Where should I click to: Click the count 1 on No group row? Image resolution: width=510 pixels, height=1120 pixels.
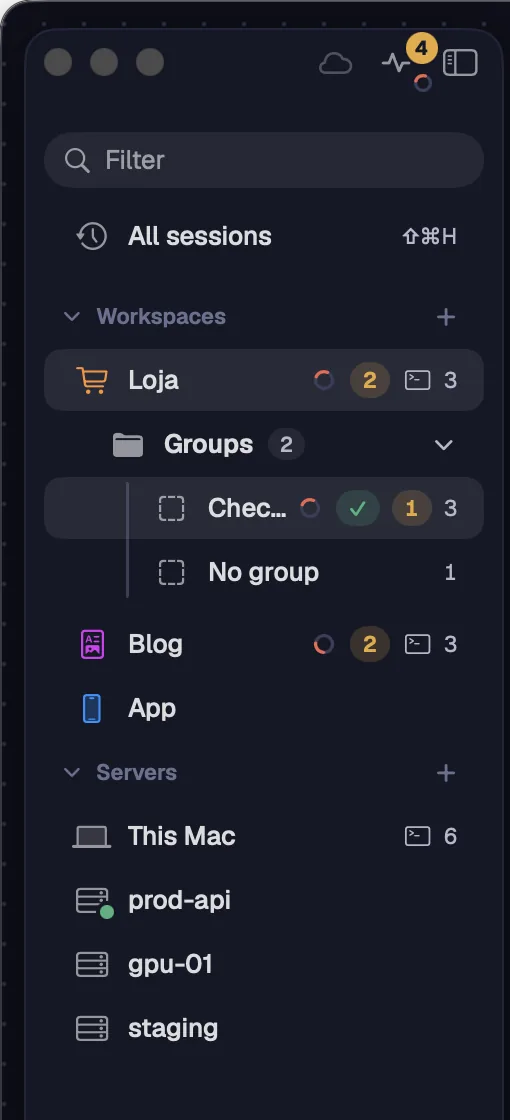(450, 572)
